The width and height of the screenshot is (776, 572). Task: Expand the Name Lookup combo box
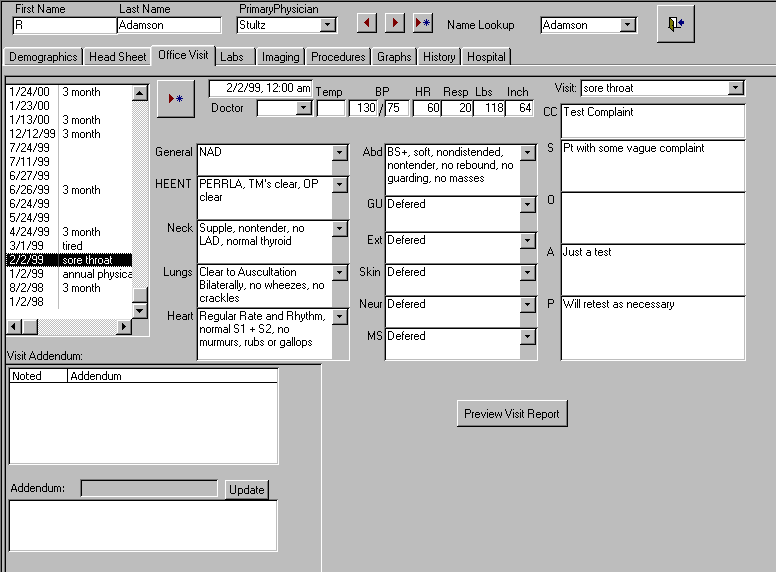(x=628, y=25)
